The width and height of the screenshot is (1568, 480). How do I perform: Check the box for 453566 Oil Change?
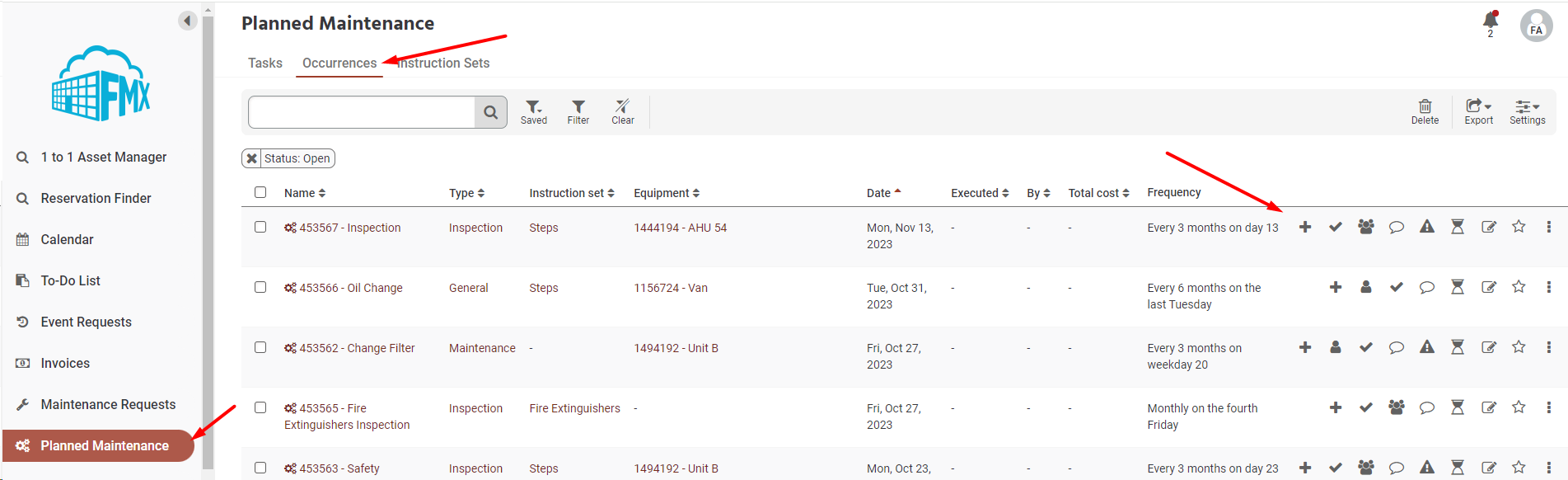pyautogui.click(x=260, y=287)
